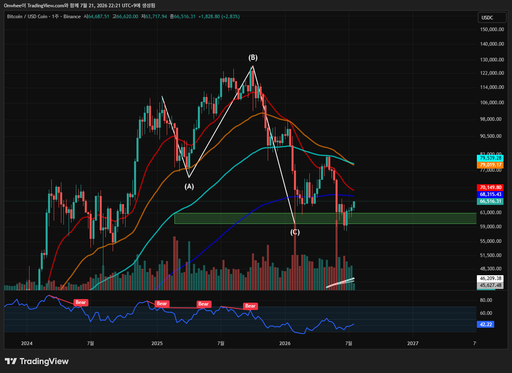Click the 63,000.00 price axis label
This screenshot has width=512, height=373.
pos(491,212)
